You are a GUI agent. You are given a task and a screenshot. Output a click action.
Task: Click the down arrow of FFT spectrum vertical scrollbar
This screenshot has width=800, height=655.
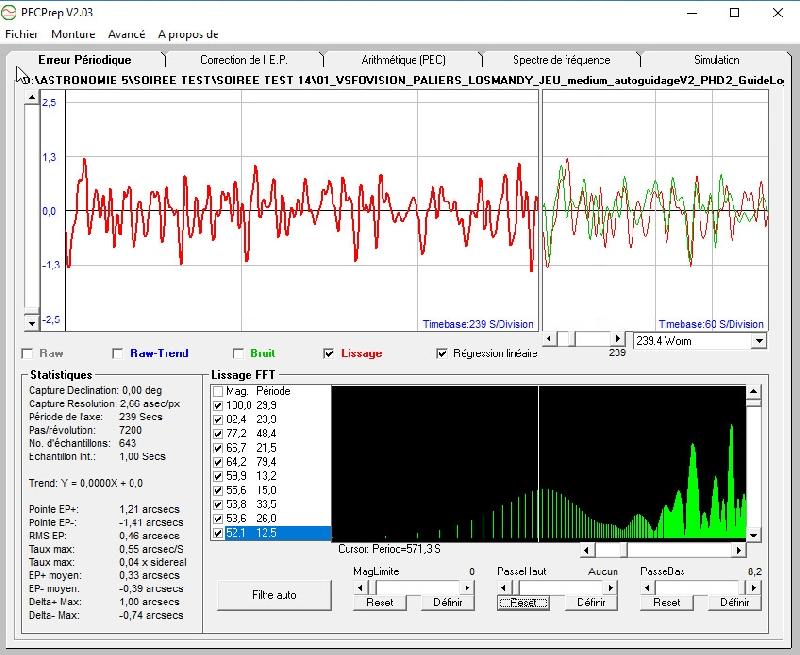point(753,535)
